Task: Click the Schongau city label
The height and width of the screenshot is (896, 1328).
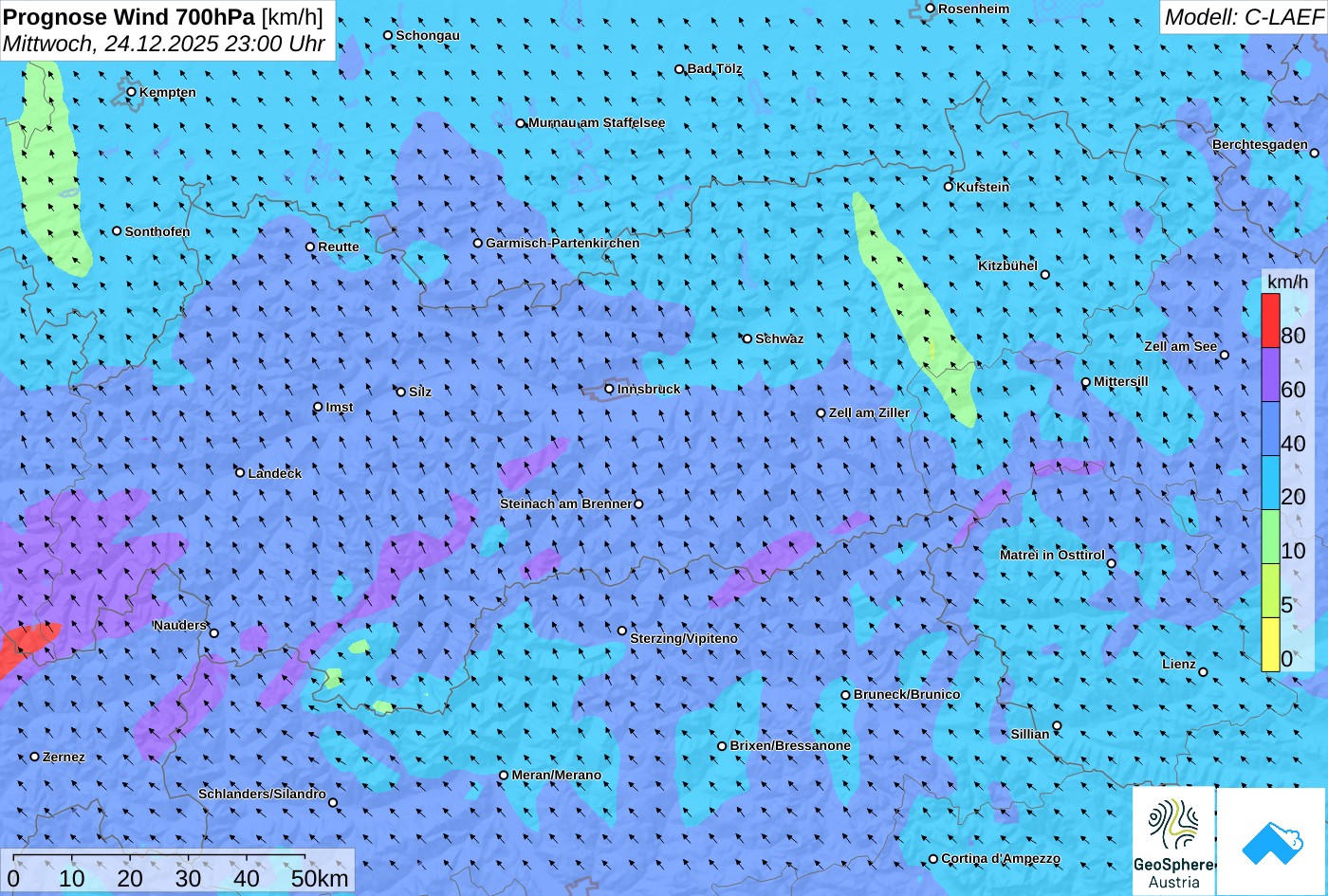Action: click(428, 35)
